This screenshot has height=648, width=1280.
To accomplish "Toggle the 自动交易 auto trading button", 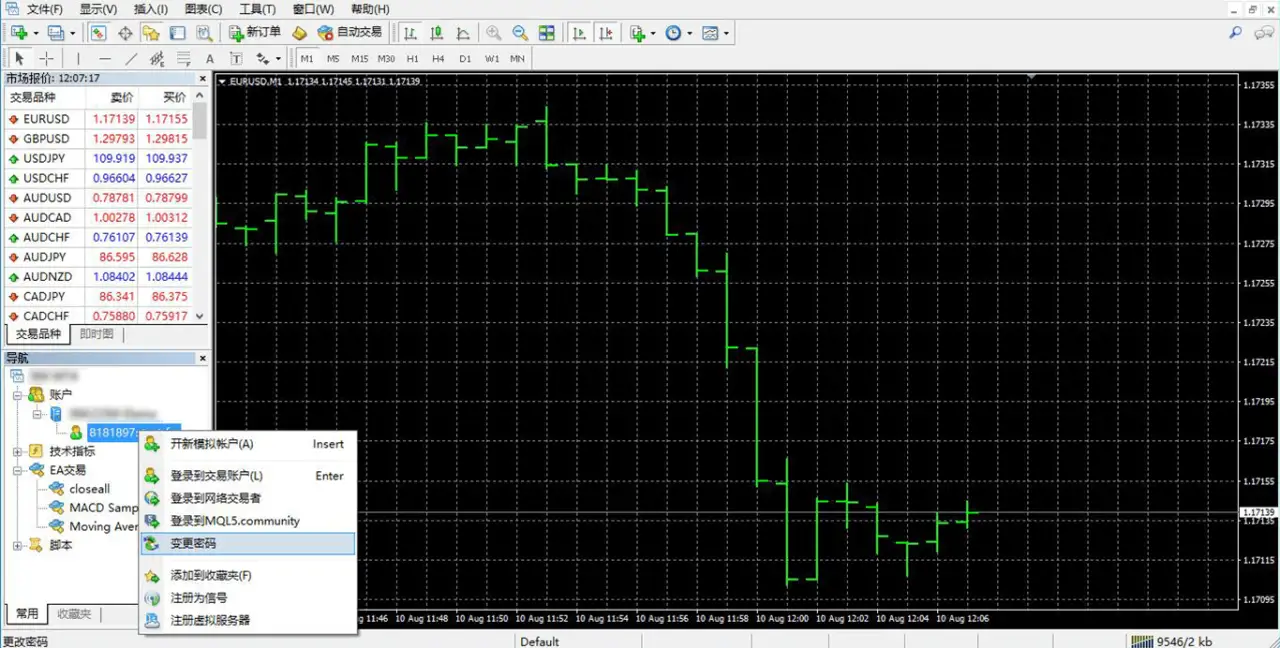I will 349,33.
